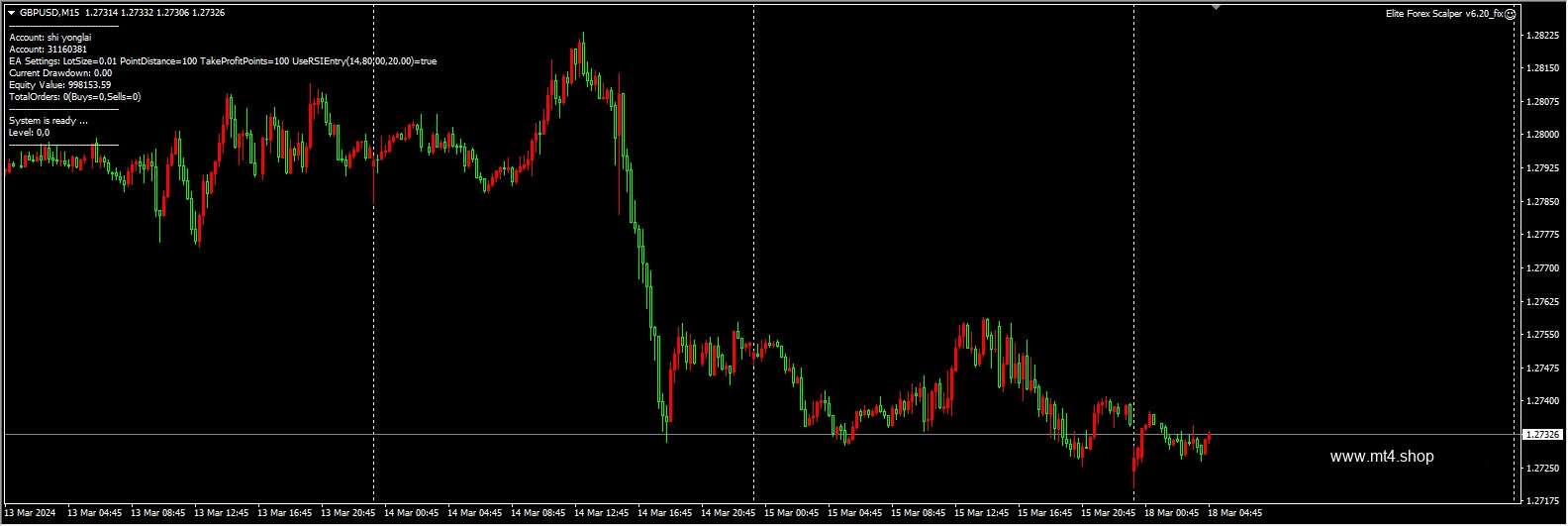Click the '13 Mar 20:45' time axis label
The width and height of the screenshot is (1568, 526).
tap(348, 513)
